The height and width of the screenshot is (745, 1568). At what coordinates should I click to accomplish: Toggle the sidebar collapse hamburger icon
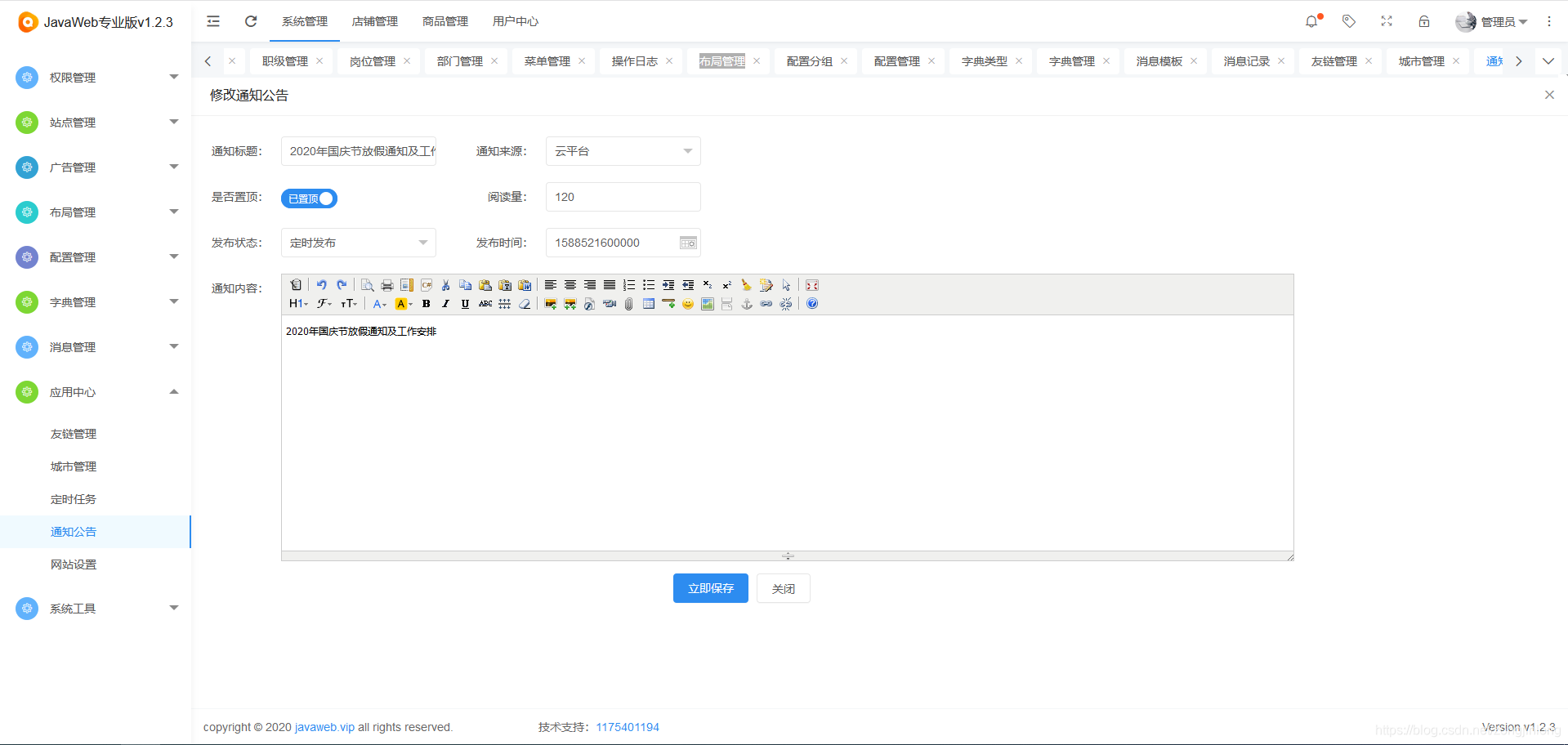pyautogui.click(x=213, y=21)
